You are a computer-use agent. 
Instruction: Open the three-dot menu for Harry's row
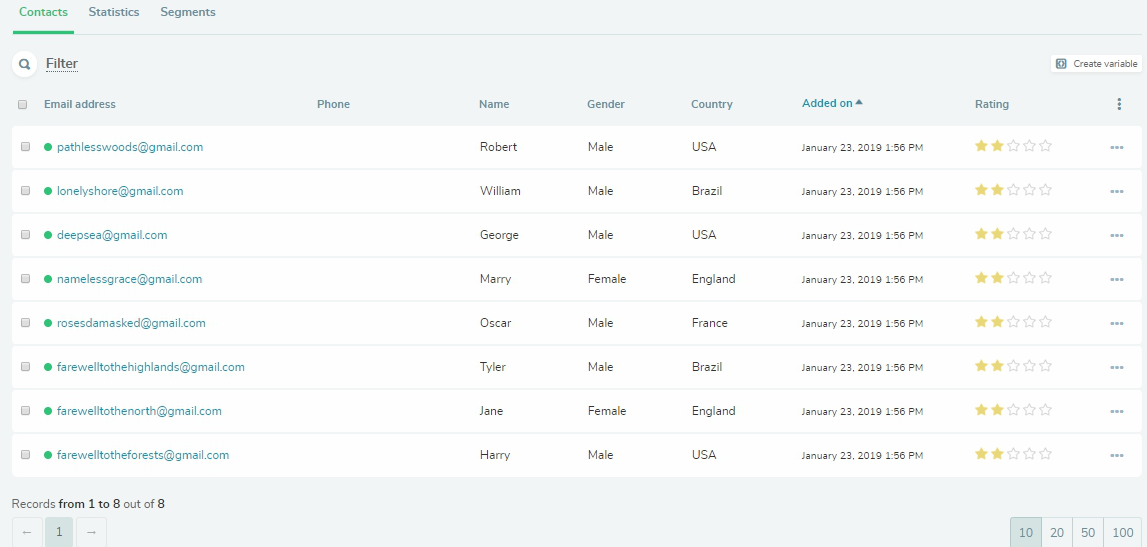[1117, 456]
